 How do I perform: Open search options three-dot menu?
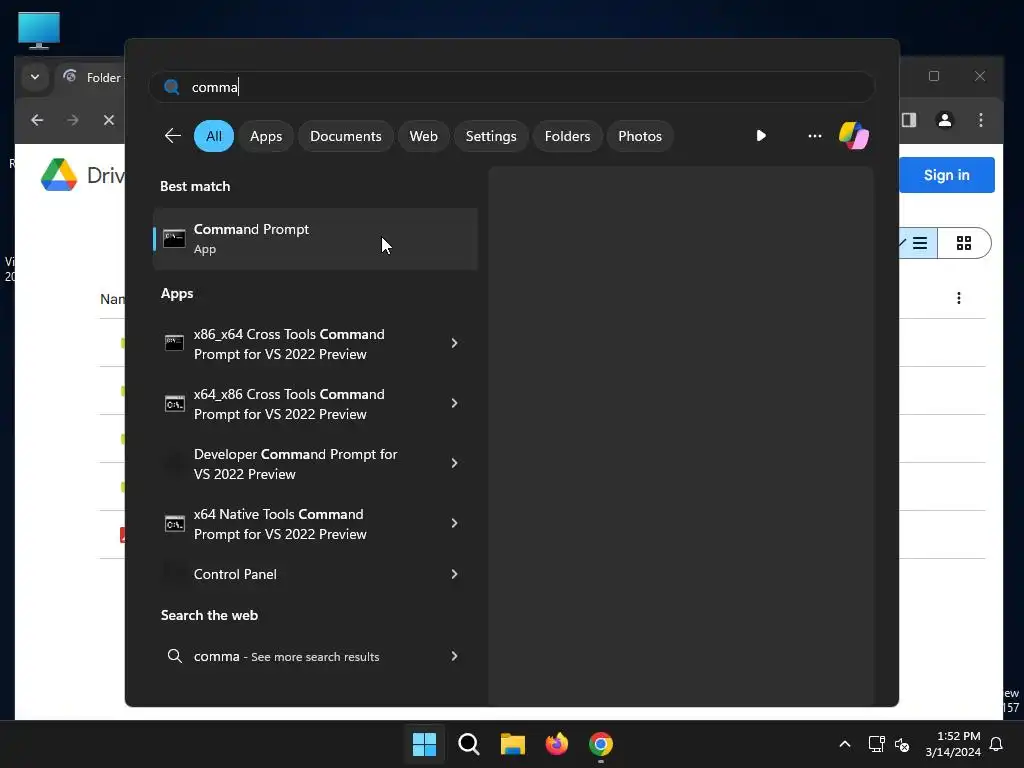tap(814, 136)
